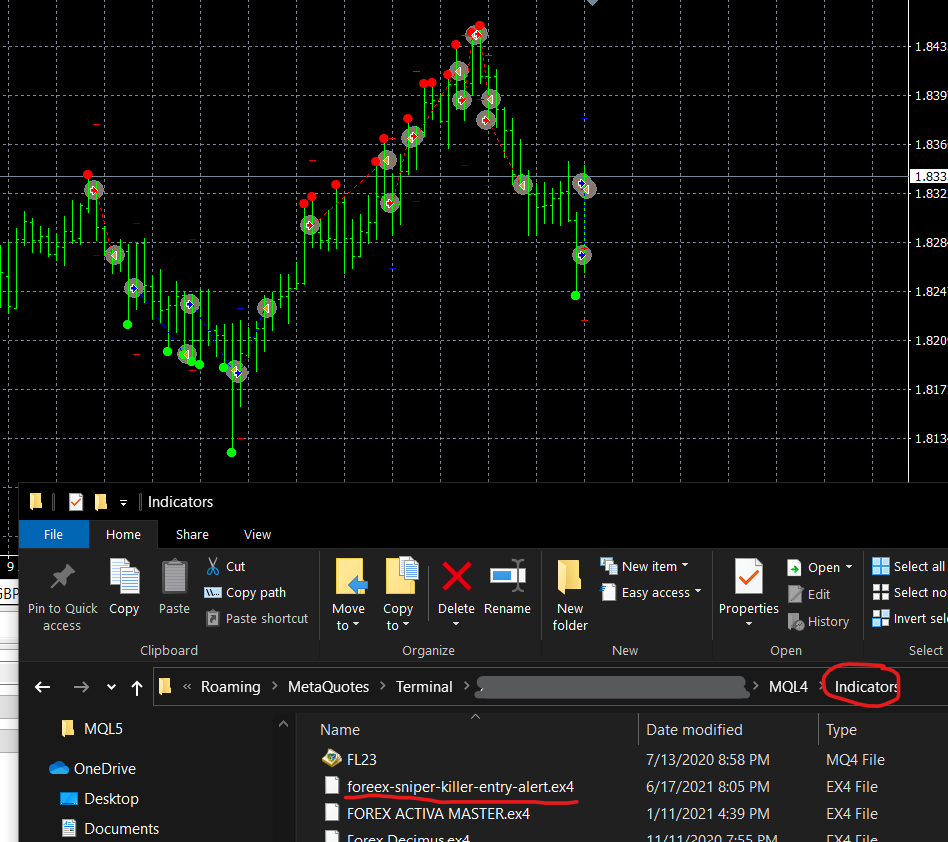Select foreex-sniper-killer-entry-alert.ex4 file
Viewport: 948px width, 842px height.
click(x=460, y=786)
